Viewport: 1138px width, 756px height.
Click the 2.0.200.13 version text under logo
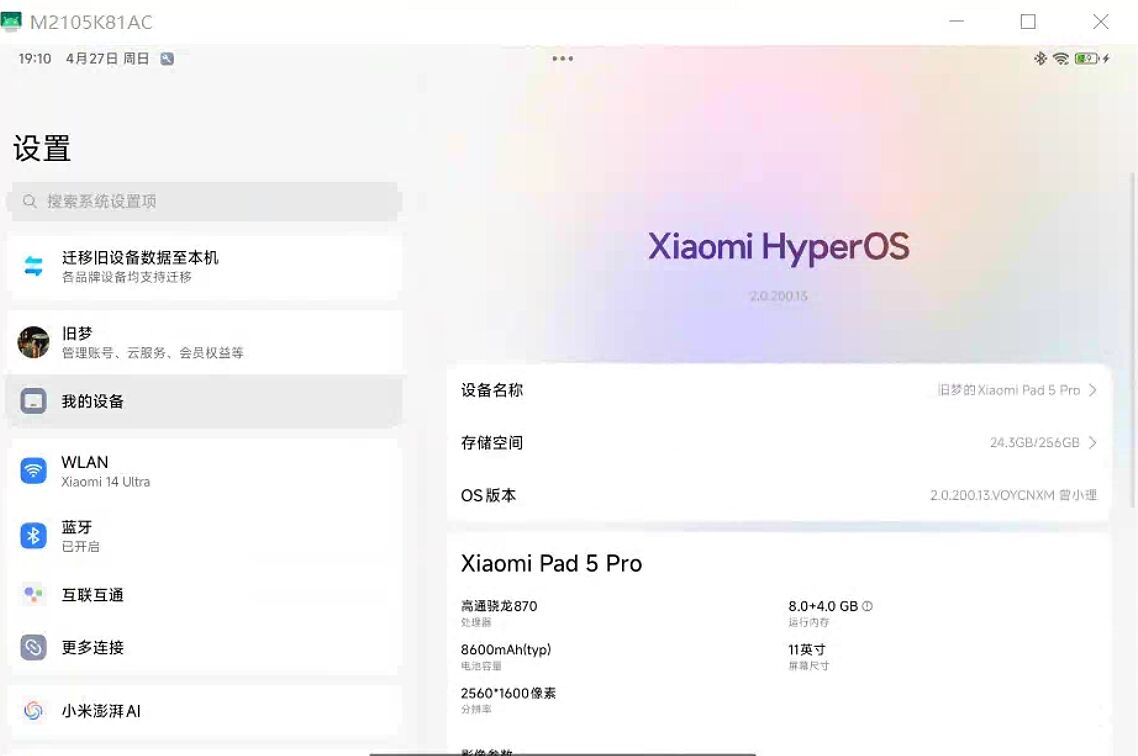pyautogui.click(x=778, y=296)
